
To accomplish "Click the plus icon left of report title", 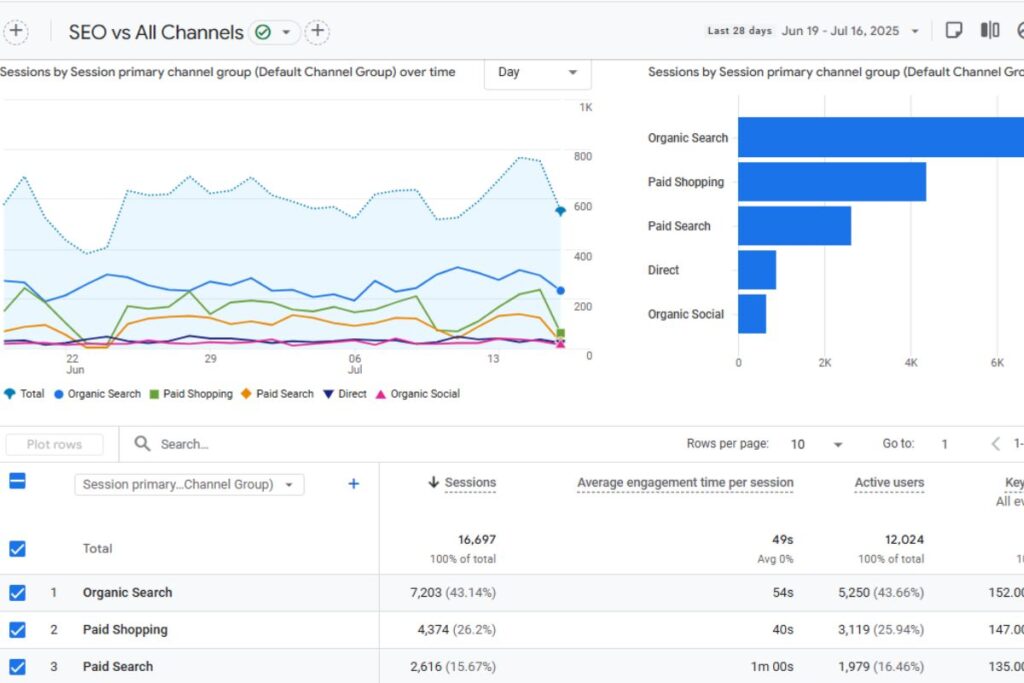I will [17, 31].
